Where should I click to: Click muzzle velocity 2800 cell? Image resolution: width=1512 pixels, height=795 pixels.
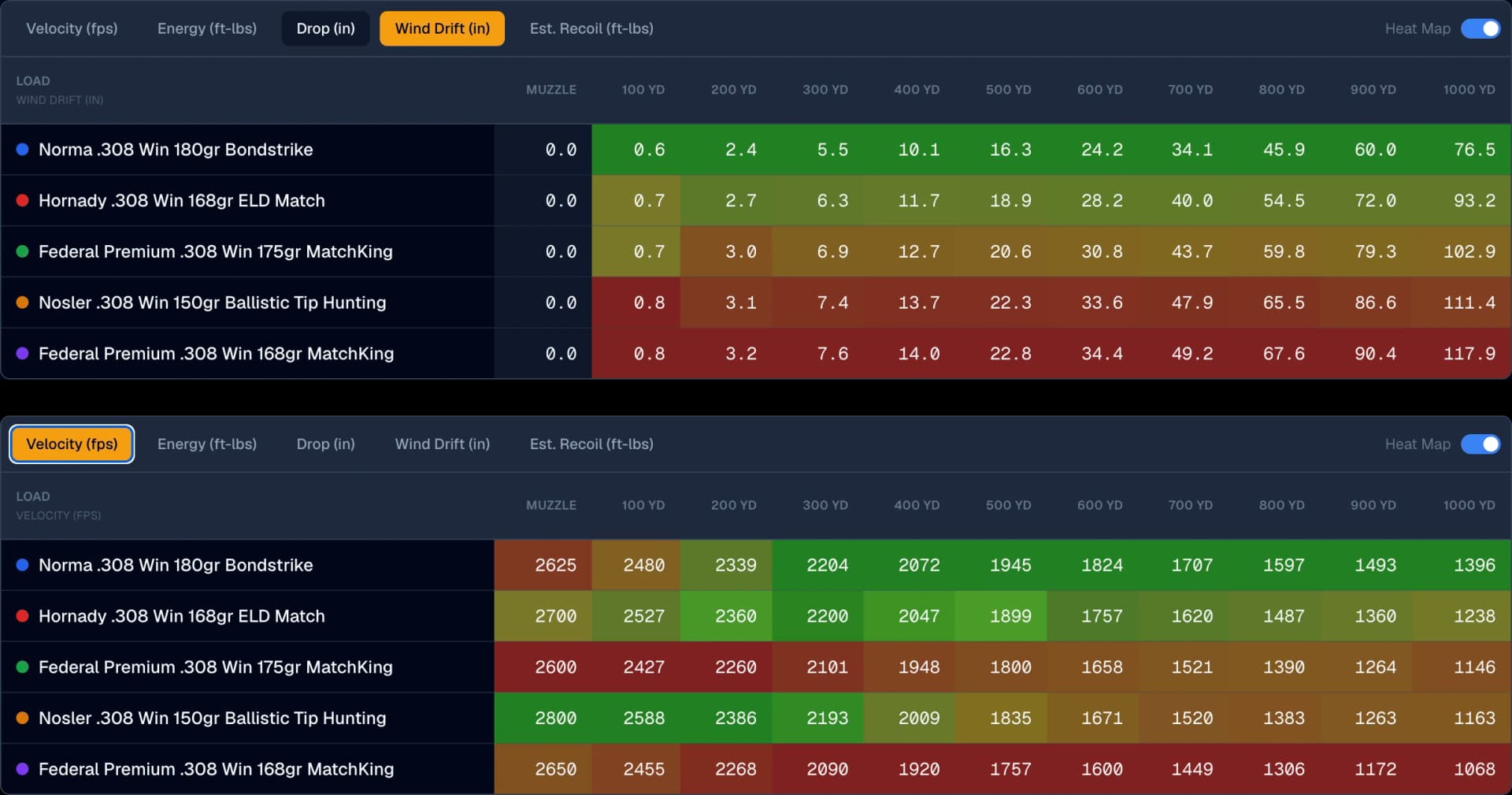click(x=543, y=719)
